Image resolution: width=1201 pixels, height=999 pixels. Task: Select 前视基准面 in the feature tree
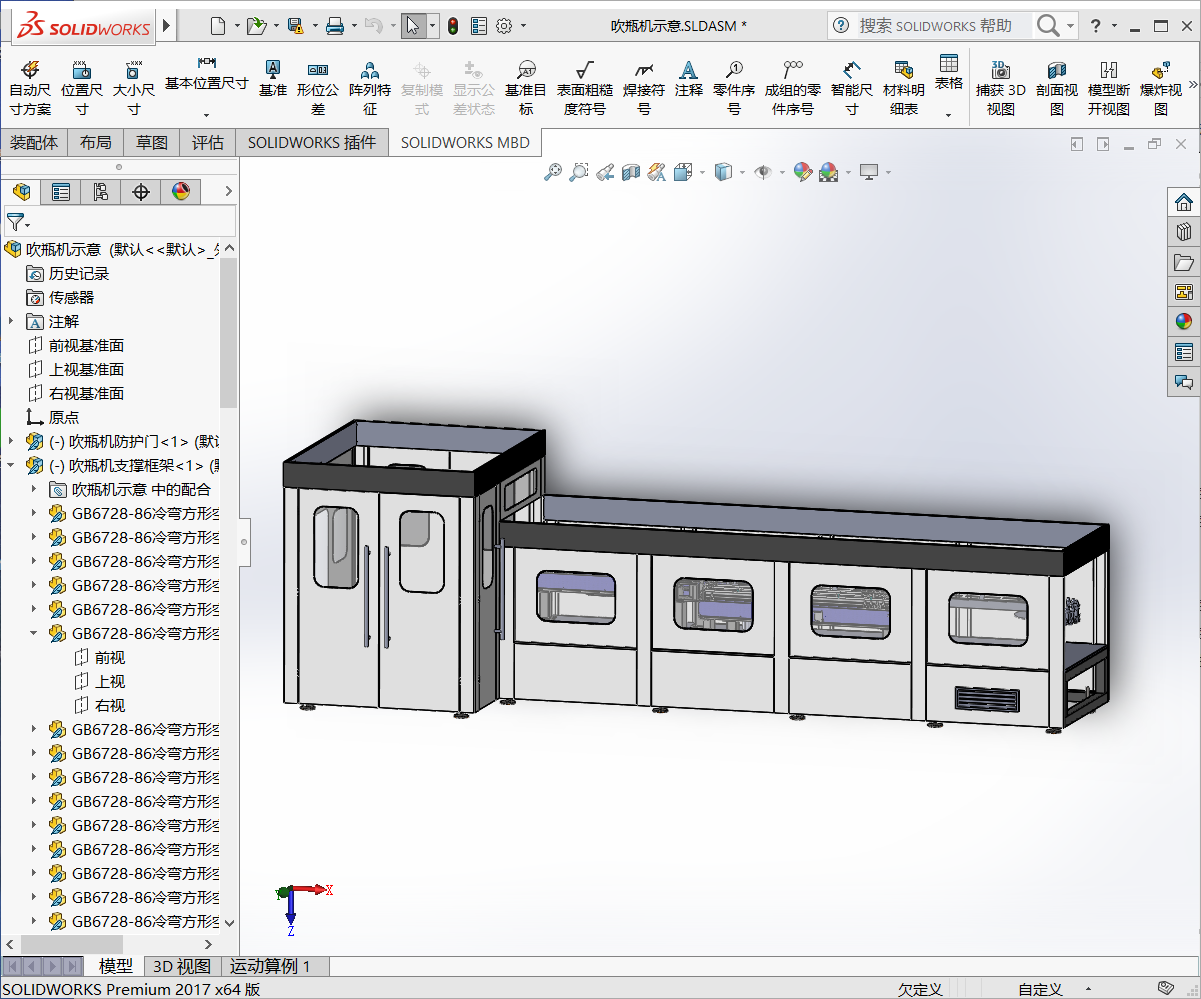point(86,345)
